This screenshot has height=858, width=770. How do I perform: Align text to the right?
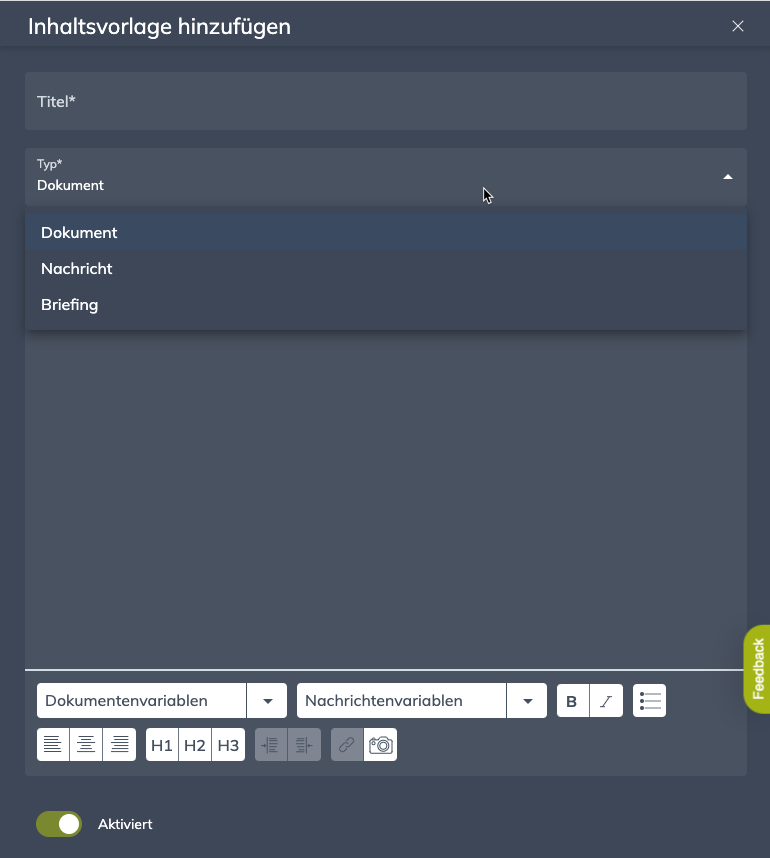(x=119, y=745)
